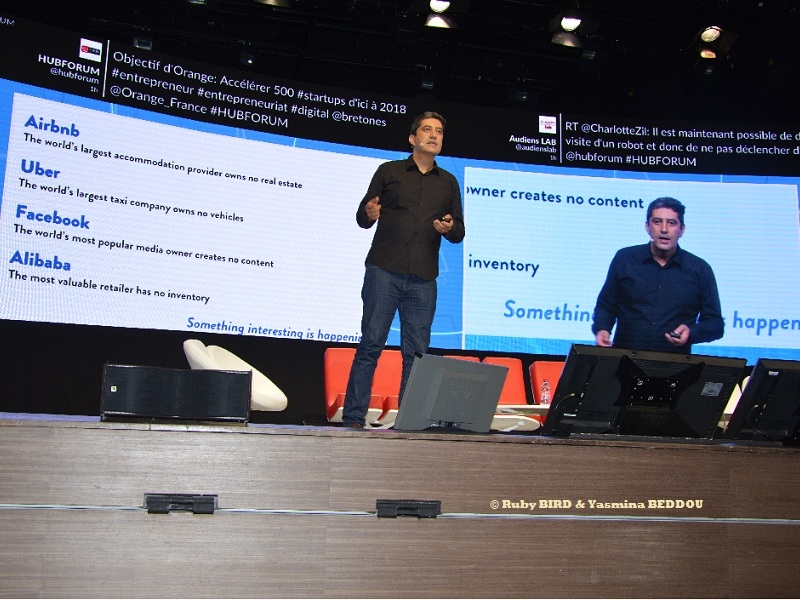Click the "#entrepreneuriat" hashtag
Image resolution: width=800 pixels, height=600 pixels.
pyautogui.click(x=242, y=101)
